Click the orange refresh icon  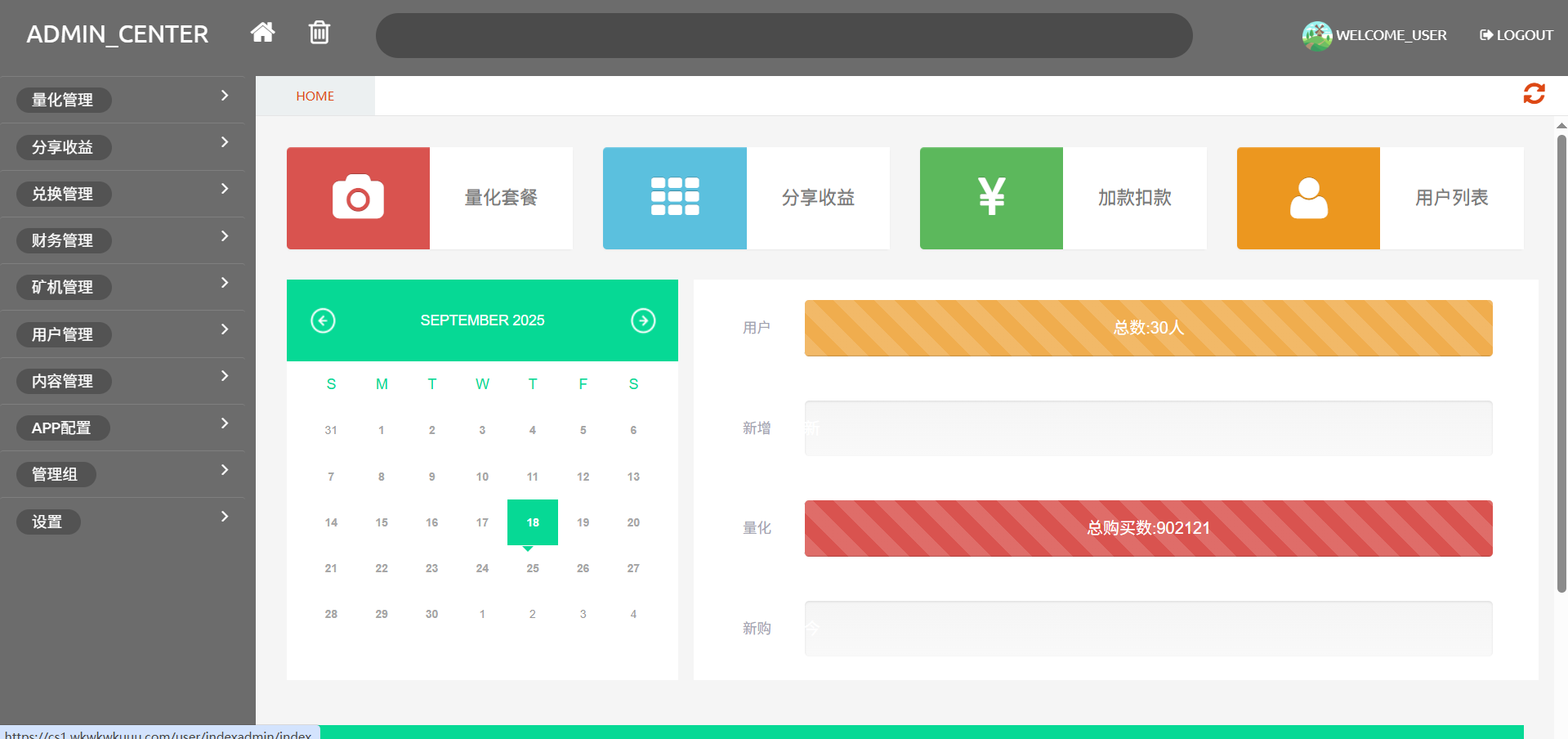[1534, 94]
